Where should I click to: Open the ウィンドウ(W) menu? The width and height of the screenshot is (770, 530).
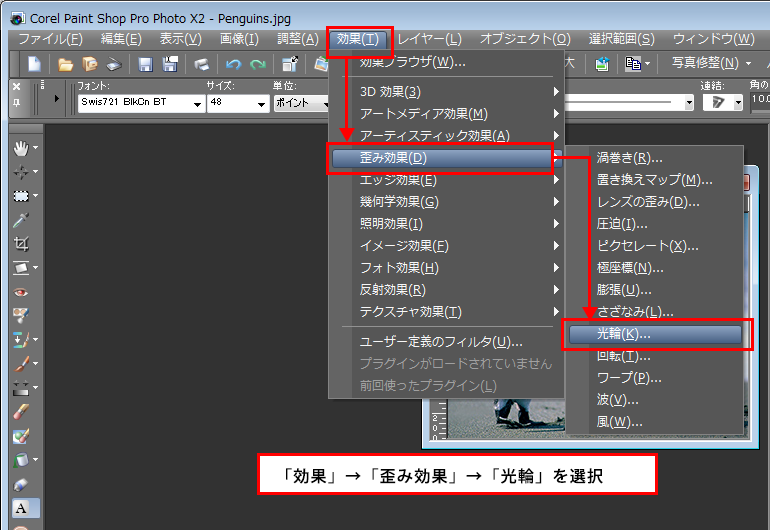(x=714, y=39)
